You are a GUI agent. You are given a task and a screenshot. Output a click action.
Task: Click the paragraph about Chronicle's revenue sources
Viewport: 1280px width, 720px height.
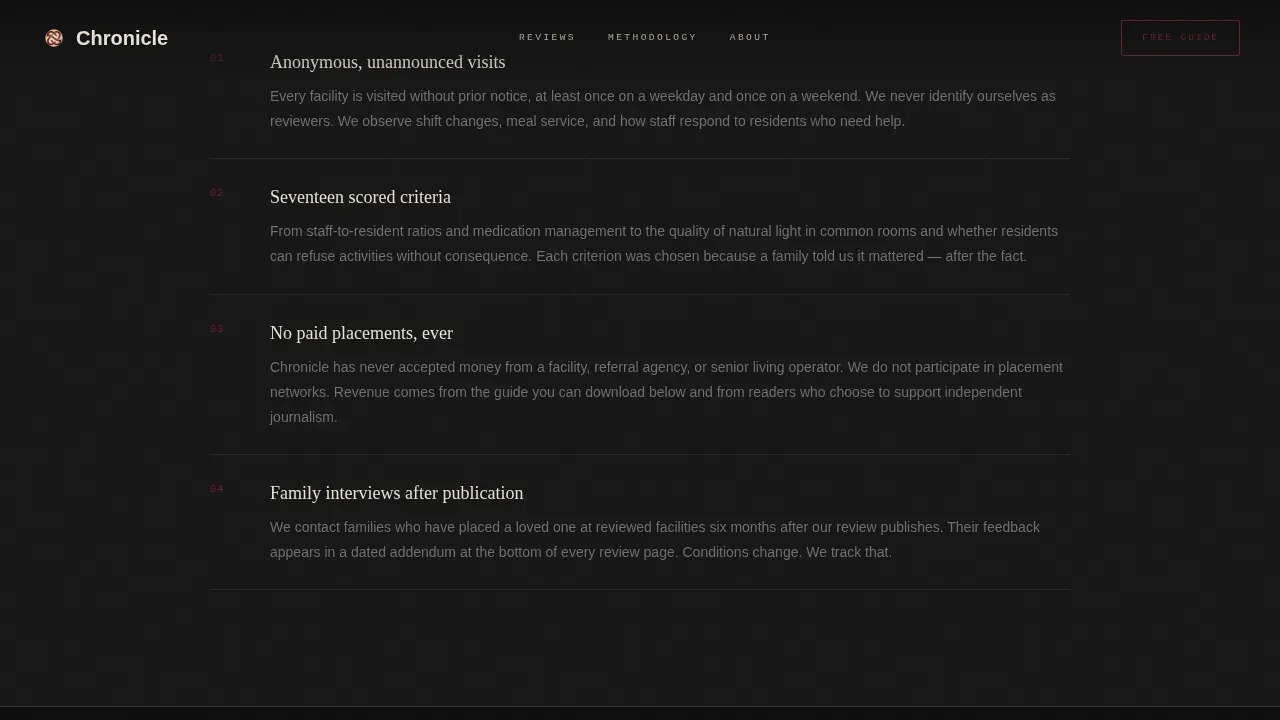tap(666, 392)
